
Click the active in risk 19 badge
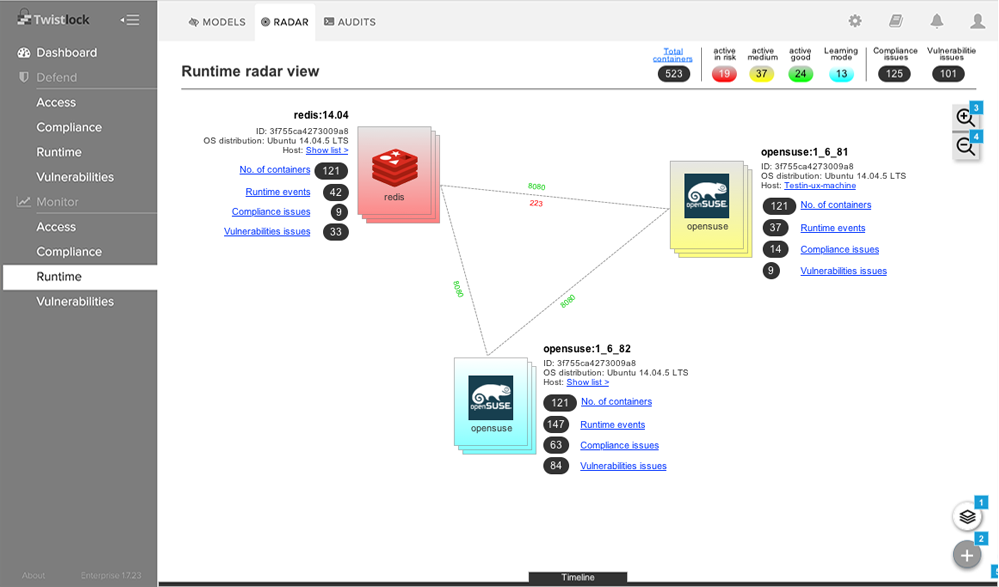coord(724,74)
